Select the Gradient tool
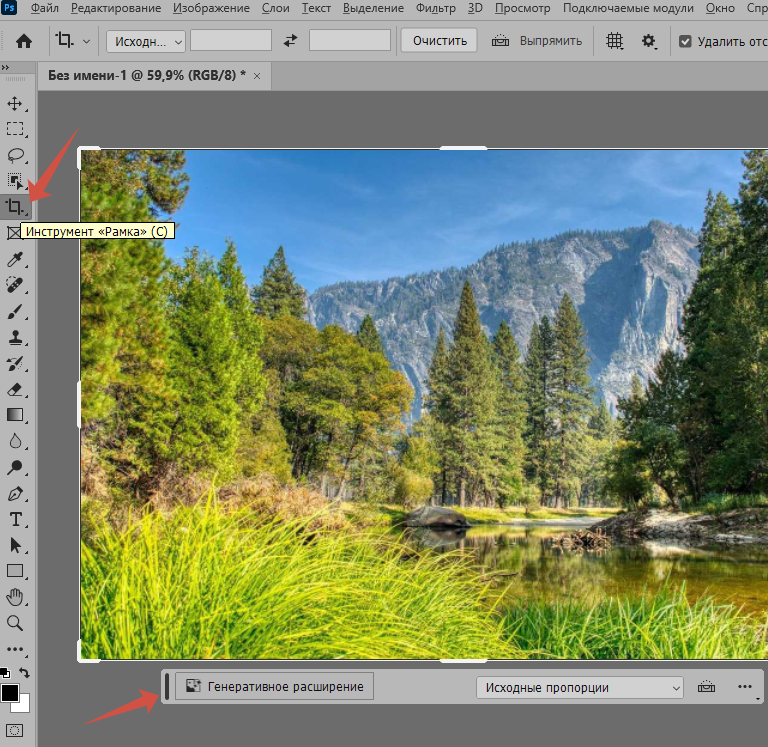Image resolution: width=768 pixels, height=747 pixels. click(15, 415)
